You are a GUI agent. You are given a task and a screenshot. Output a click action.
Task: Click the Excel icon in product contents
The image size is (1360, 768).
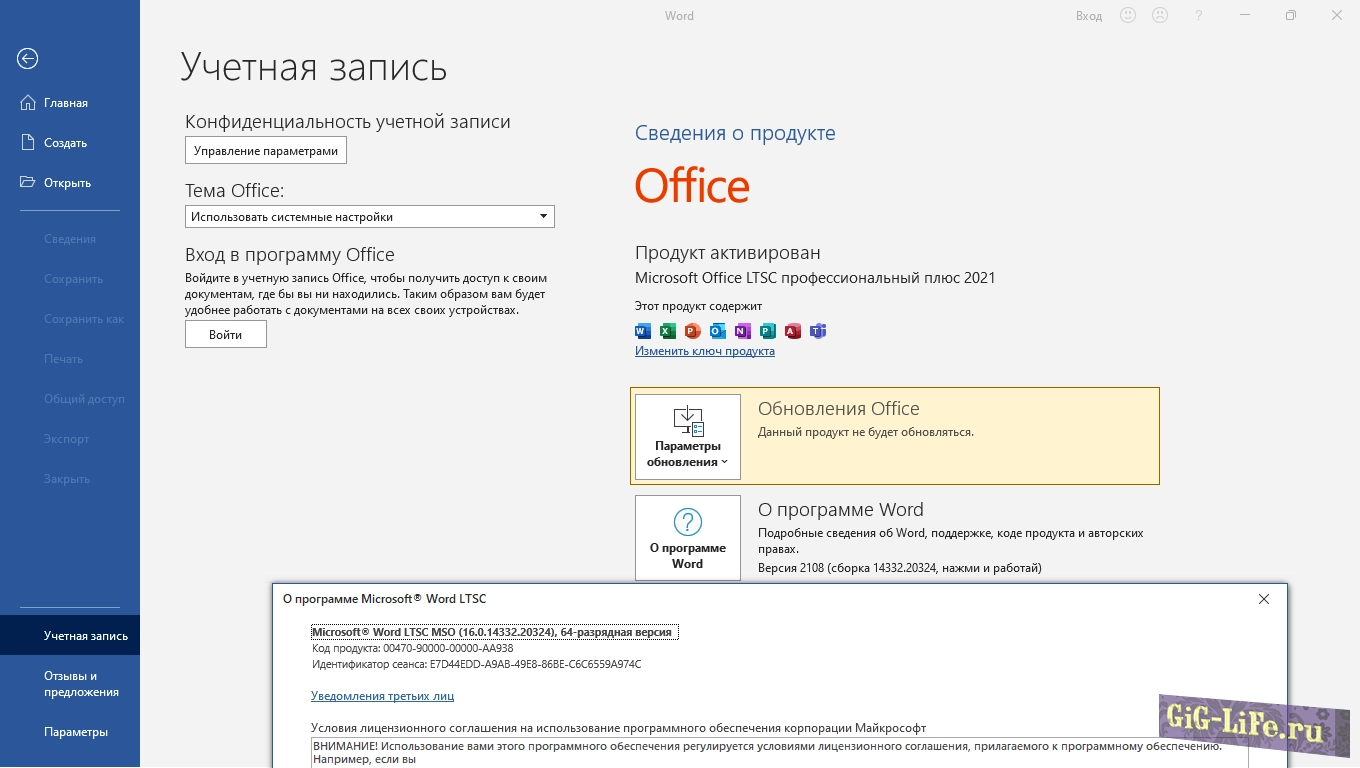click(x=668, y=331)
